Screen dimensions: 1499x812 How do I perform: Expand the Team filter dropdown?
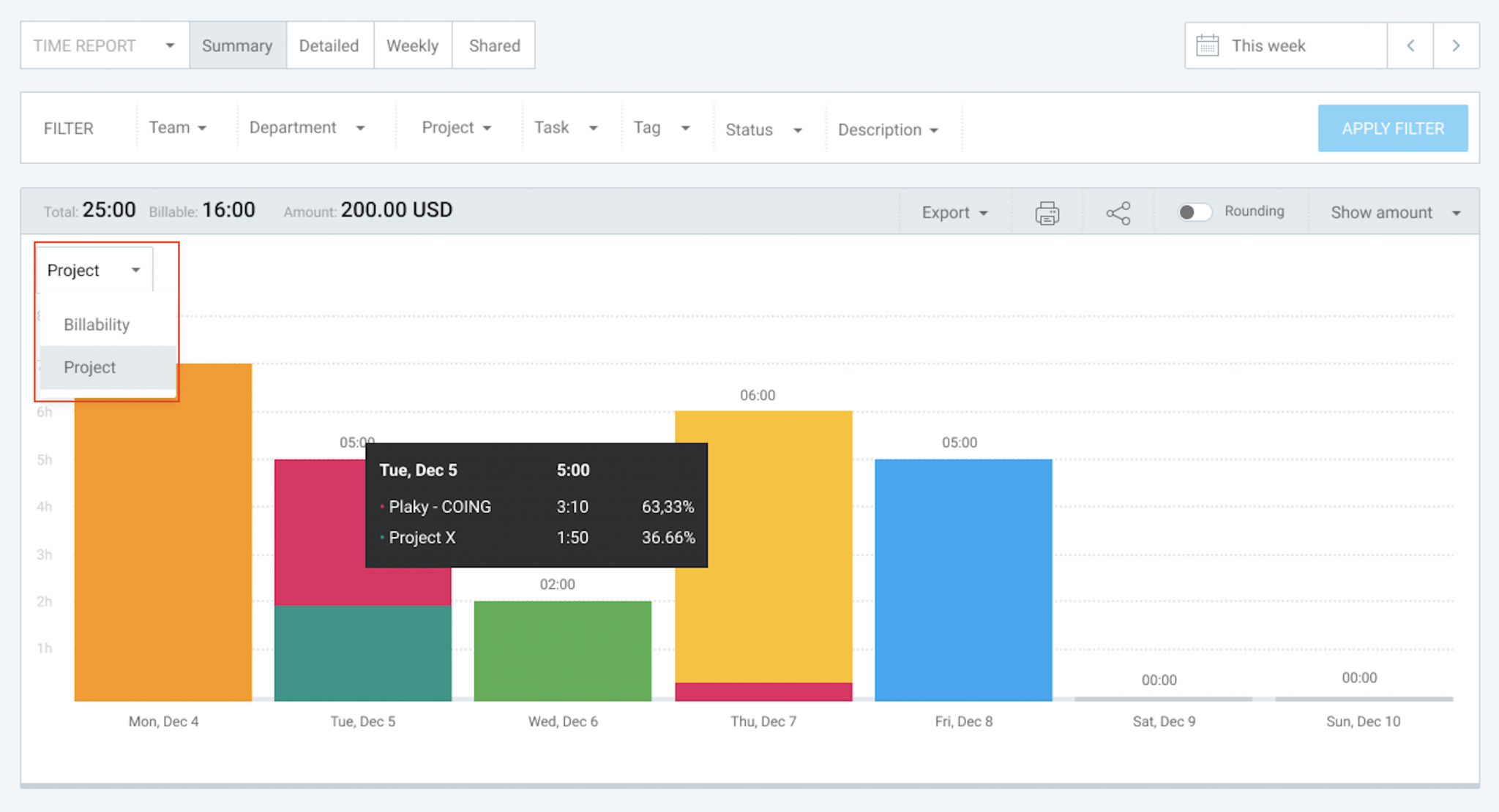pyautogui.click(x=177, y=128)
